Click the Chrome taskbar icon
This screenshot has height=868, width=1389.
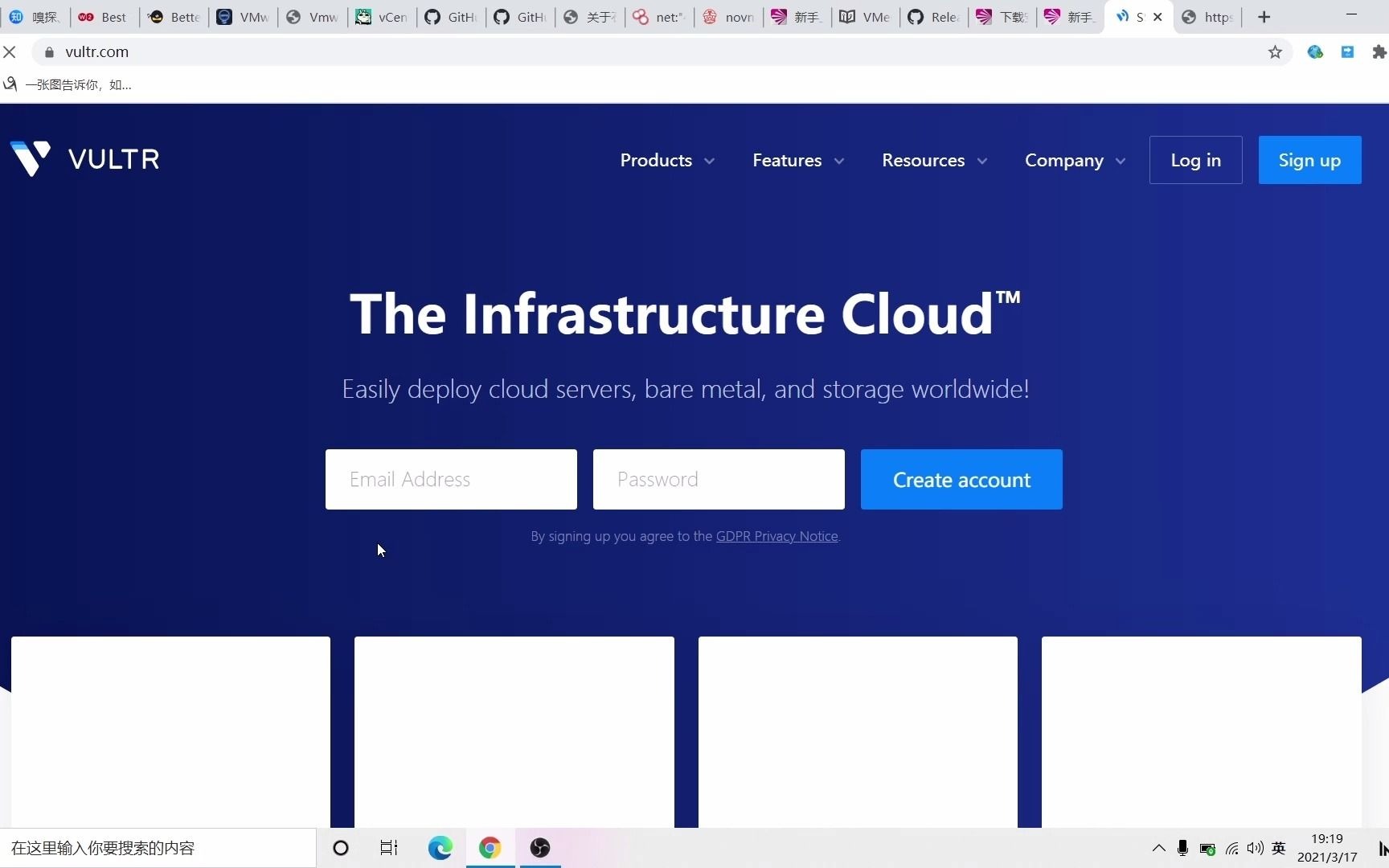point(490,848)
